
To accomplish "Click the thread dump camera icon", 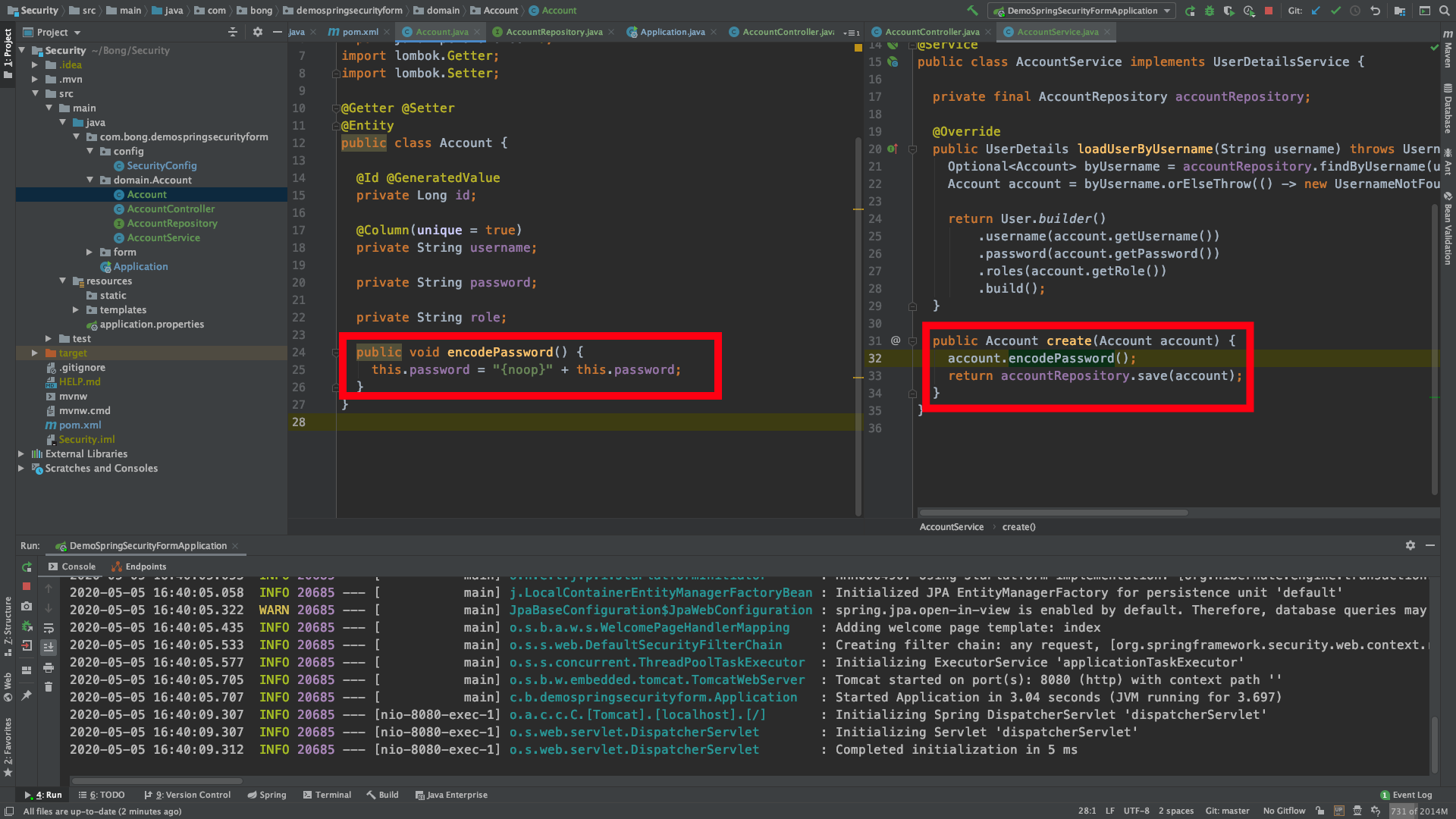I will (x=27, y=606).
